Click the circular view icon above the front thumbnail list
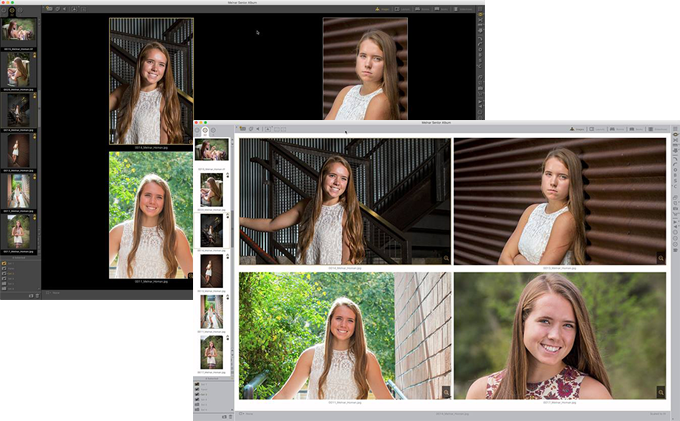The width and height of the screenshot is (680, 421). point(205,130)
